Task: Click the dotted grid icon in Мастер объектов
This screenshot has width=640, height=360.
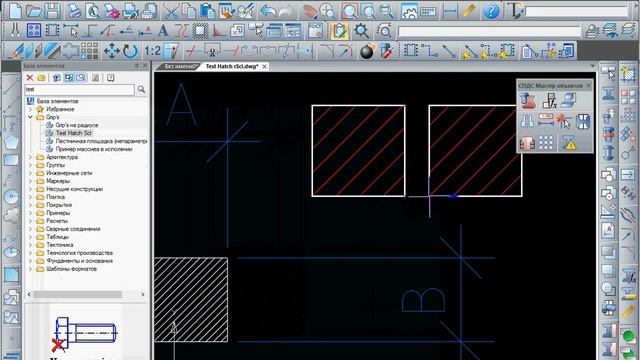Action: (546, 143)
